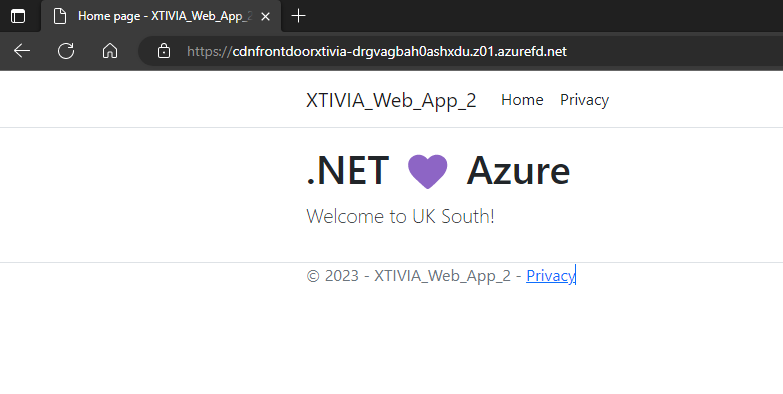Open the browser home icon
Image resolution: width=783 pixels, height=394 pixels.
[110, 51]
